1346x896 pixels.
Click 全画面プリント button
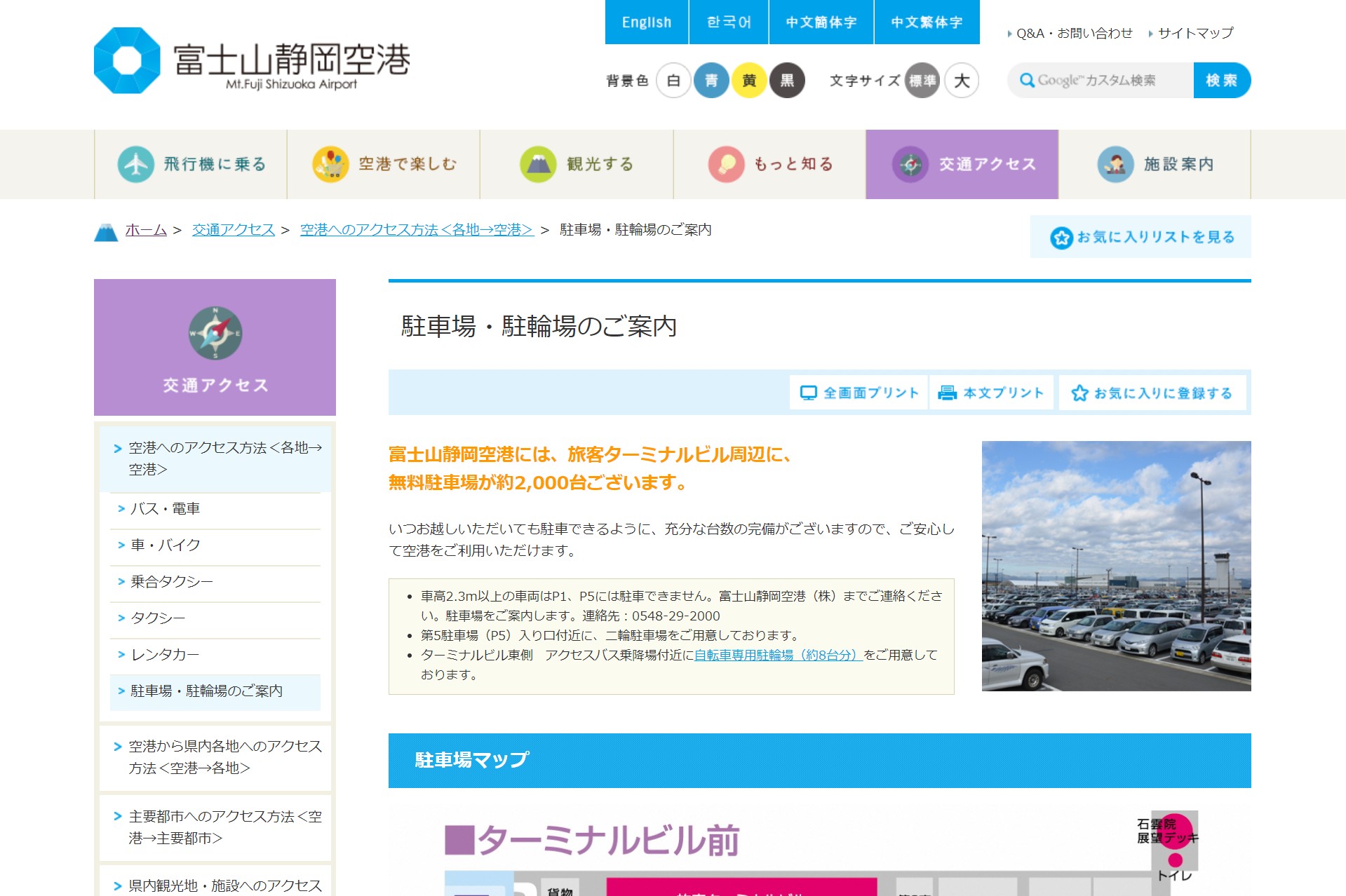859,393
